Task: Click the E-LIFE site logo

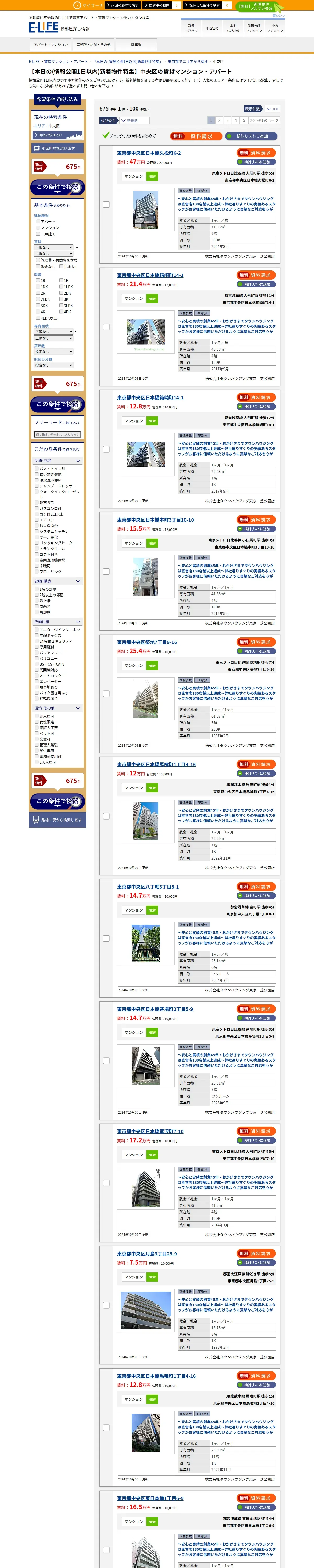Action: click(43, 27)
